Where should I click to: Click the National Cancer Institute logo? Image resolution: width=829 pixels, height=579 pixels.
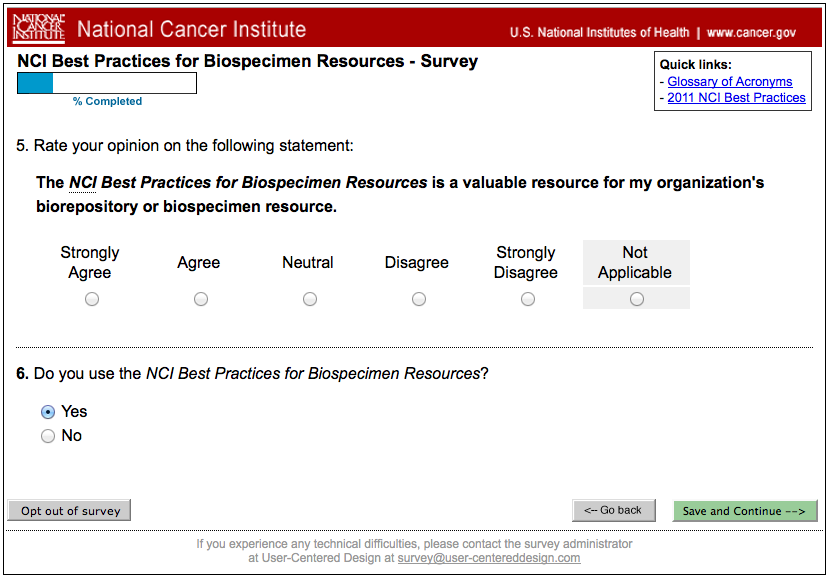[39, 28]
